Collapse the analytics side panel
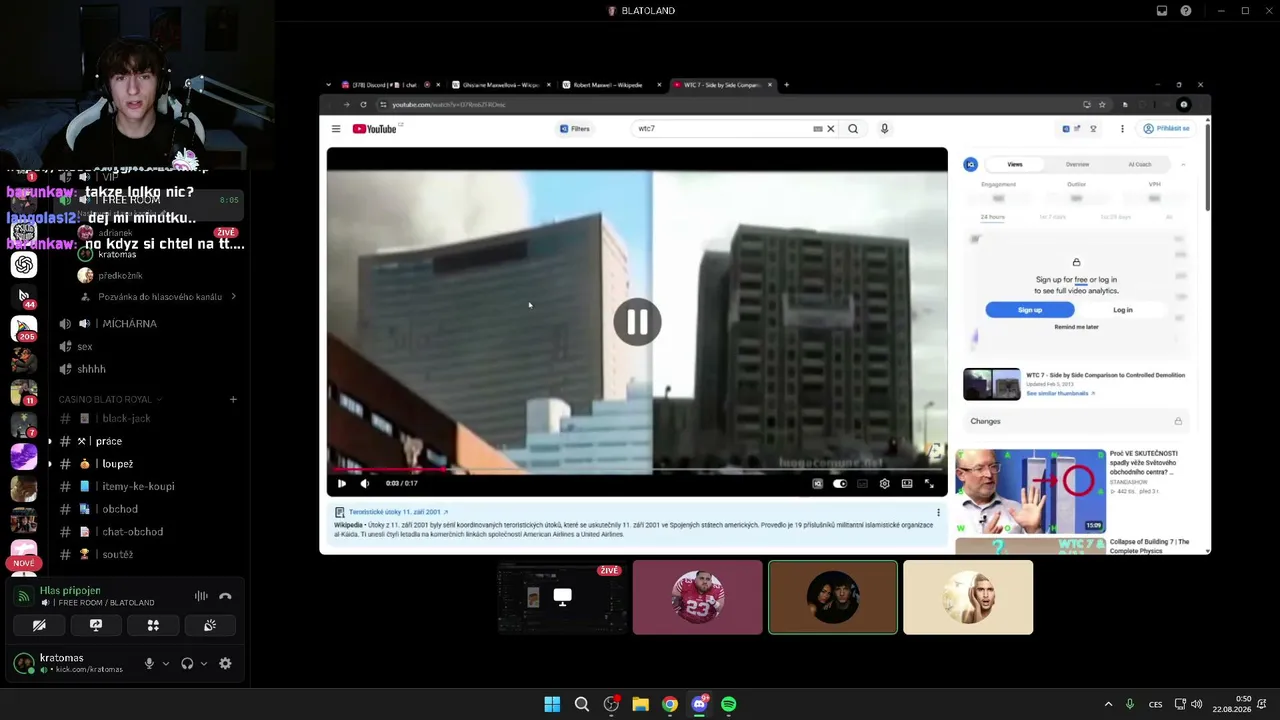The width and height of the screenshot is (1280, 720). [1183, 164]
